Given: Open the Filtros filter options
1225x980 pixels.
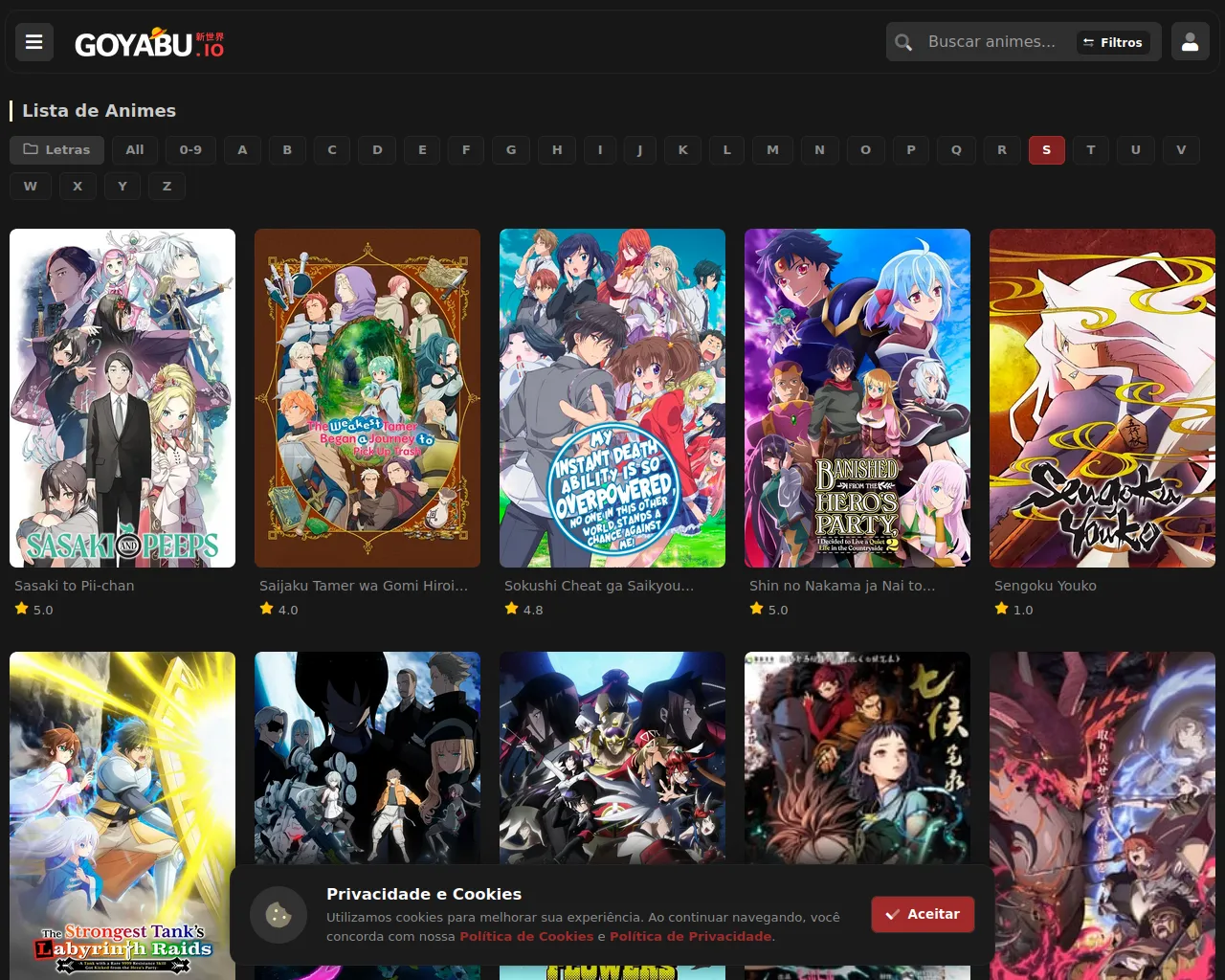Looking at the screenshot, I should pyautogui.click(x=1113, y=42).
